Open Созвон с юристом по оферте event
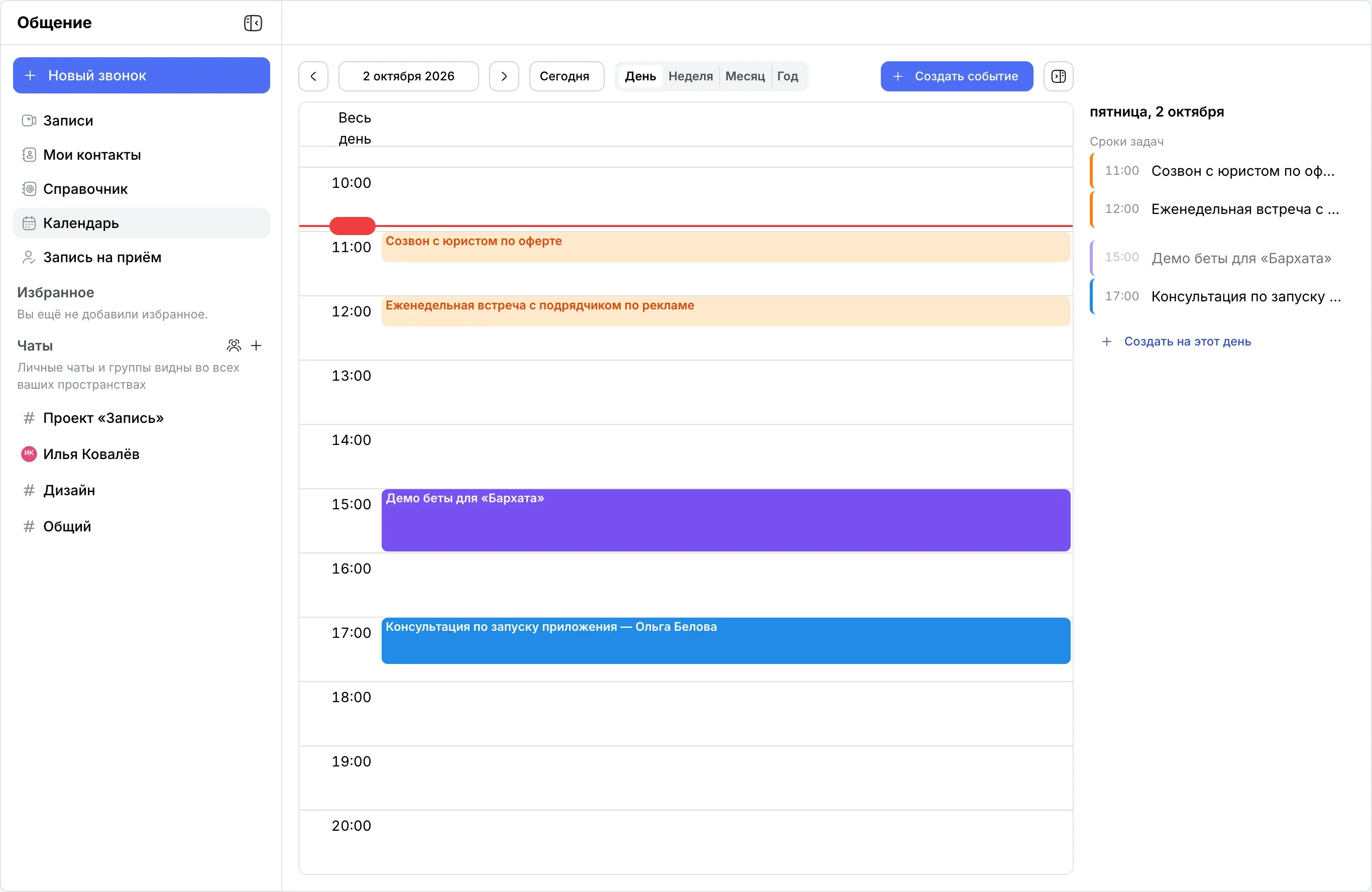Viewport: 1372px width, 892px height. [726, 247]
